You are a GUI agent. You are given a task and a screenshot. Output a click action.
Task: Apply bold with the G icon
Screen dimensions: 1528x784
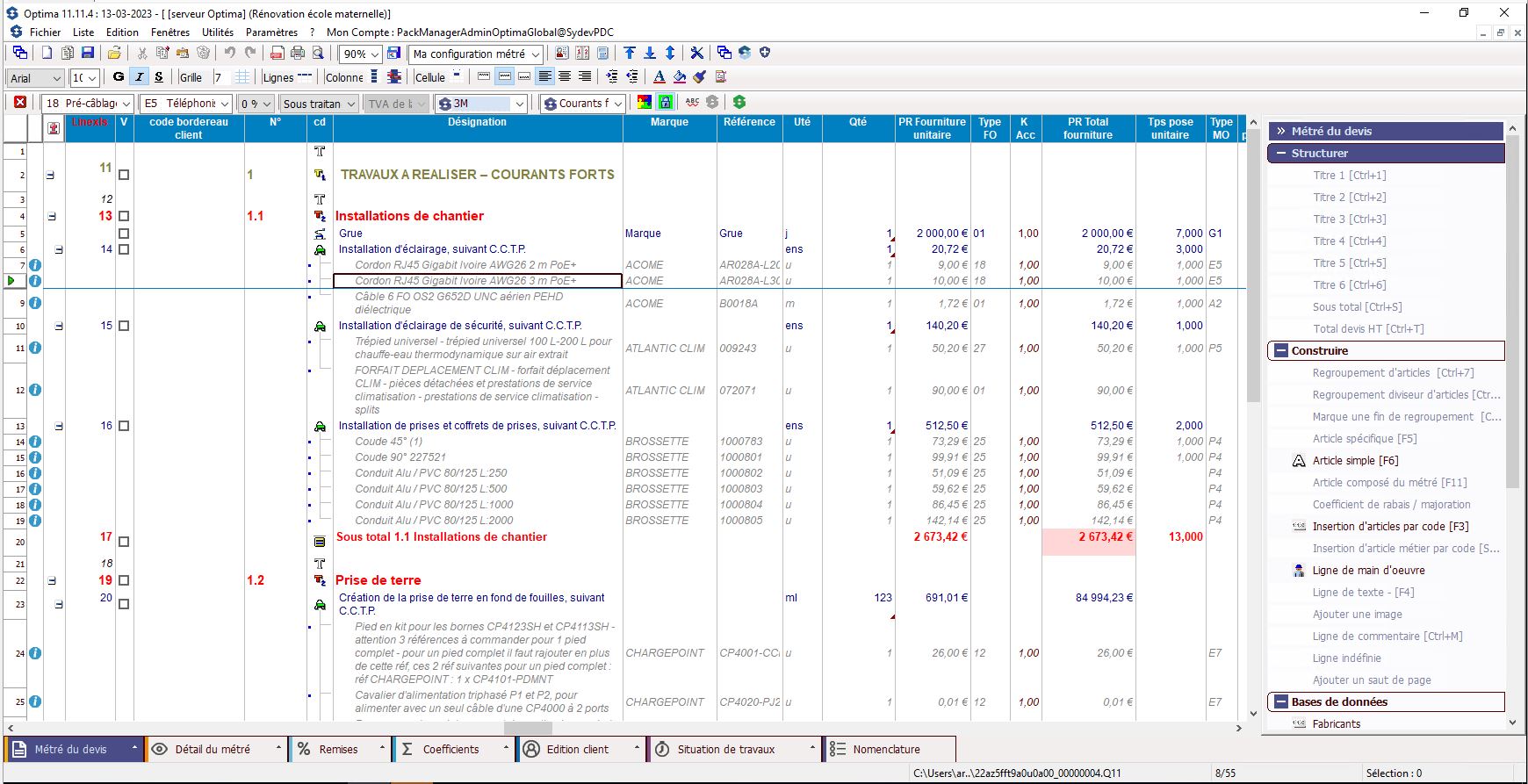pos(119,77)
